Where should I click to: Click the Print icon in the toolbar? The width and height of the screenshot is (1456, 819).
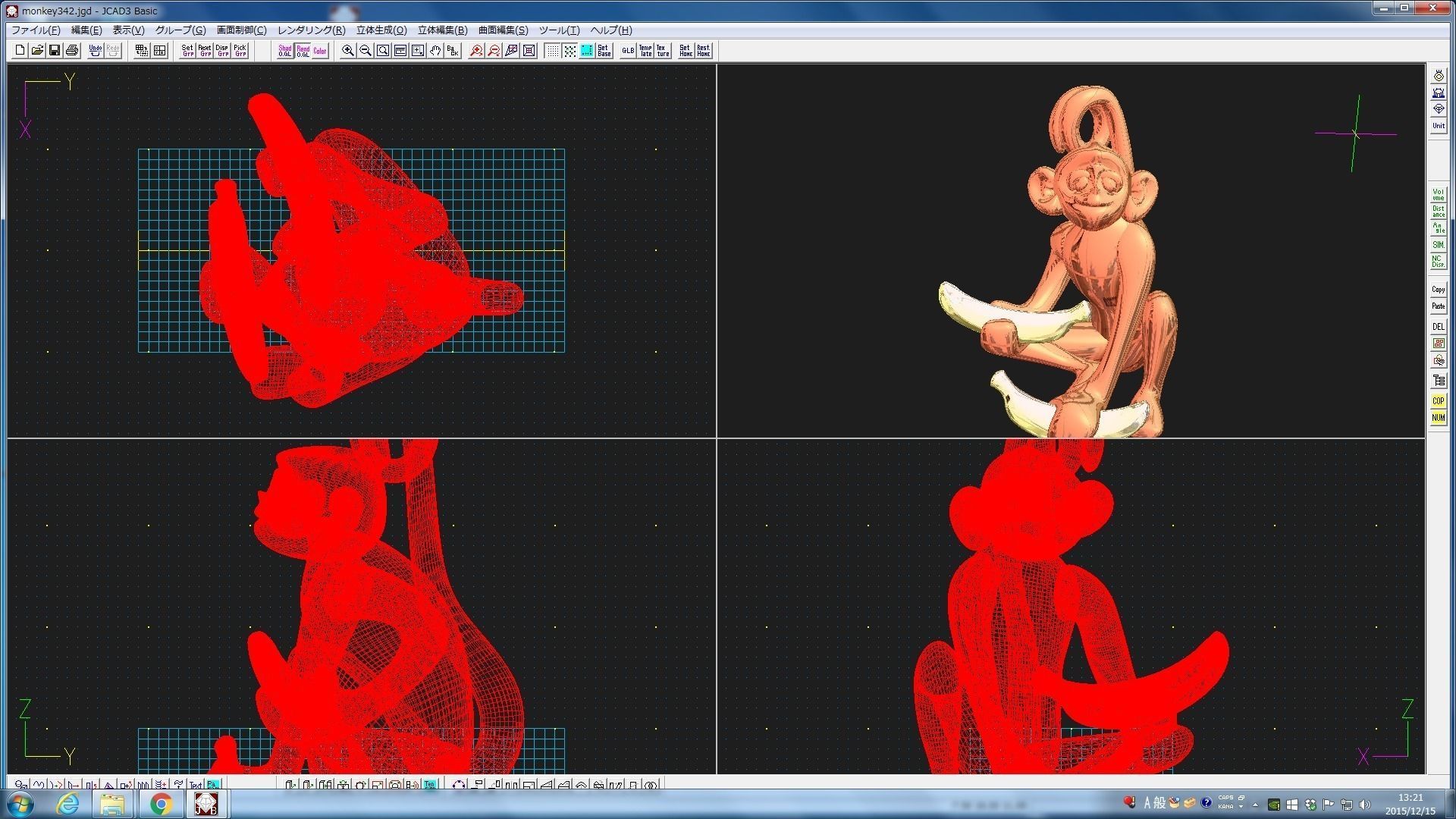(x=72, y=51)
